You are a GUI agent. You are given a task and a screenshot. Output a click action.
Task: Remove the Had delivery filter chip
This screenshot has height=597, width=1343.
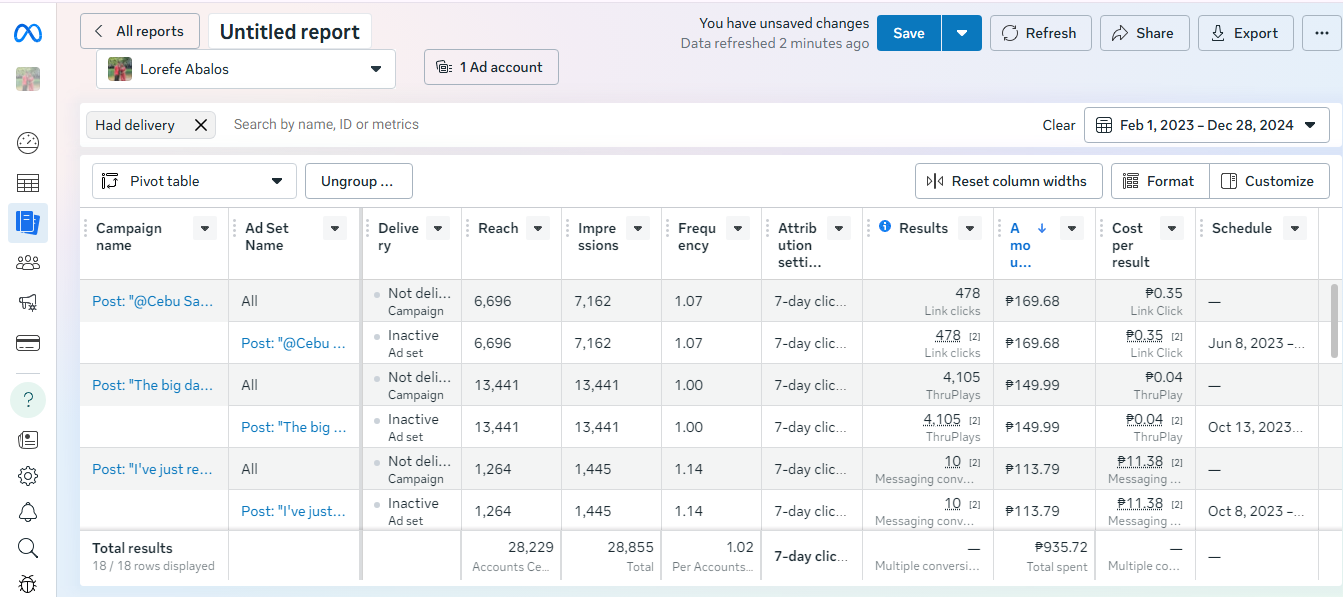click(x=201, y=125)
